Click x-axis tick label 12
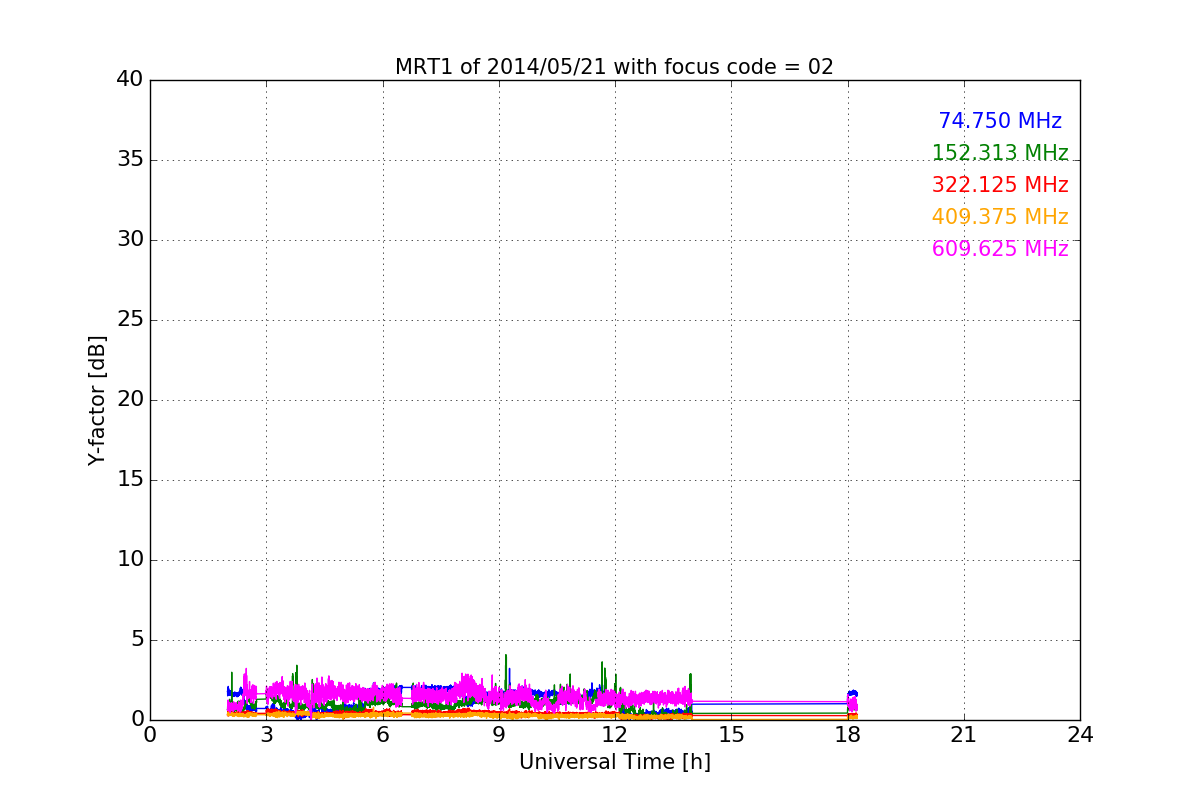The width and height of the screenshot is (1200, 800). point(615,735)
